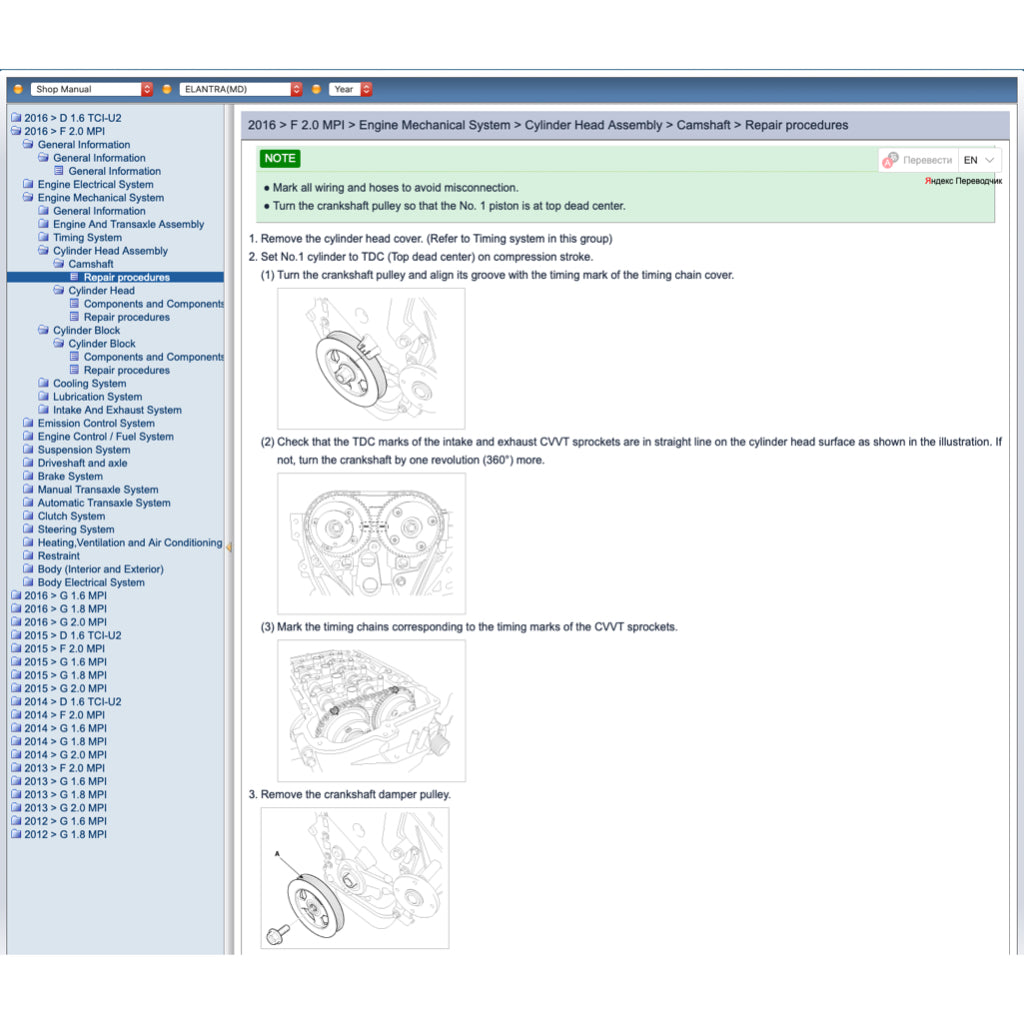
Task: Click the CVVT sprockets TDC marks illustration
Action: point(371,543)
